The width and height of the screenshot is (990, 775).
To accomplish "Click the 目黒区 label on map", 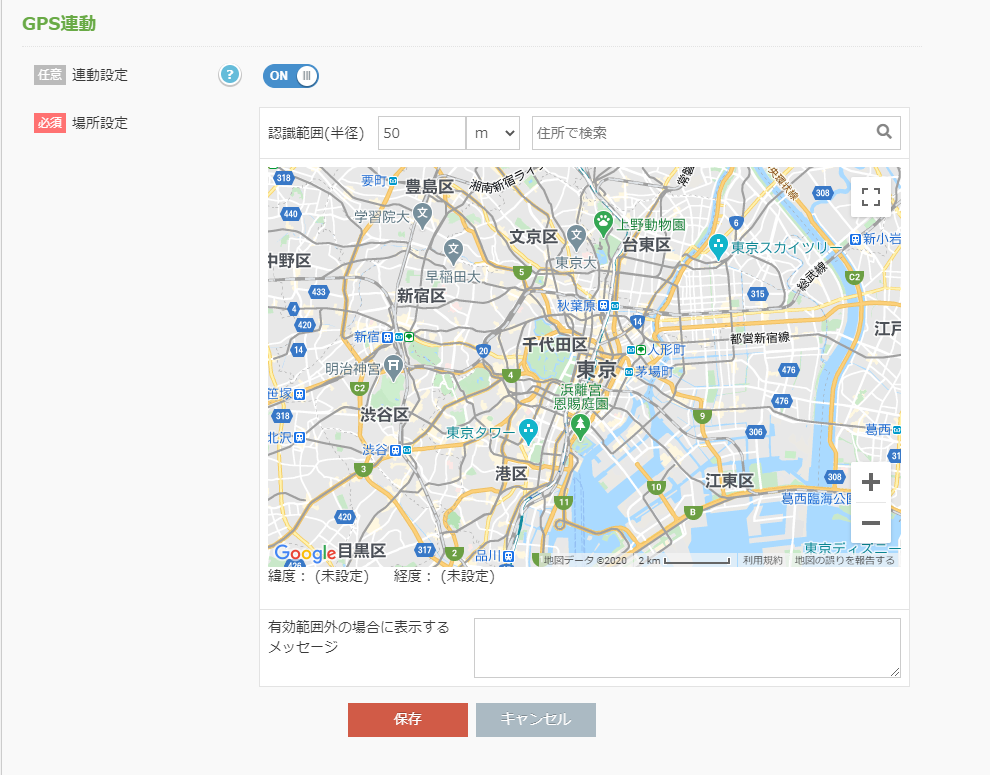I will 362,550.
